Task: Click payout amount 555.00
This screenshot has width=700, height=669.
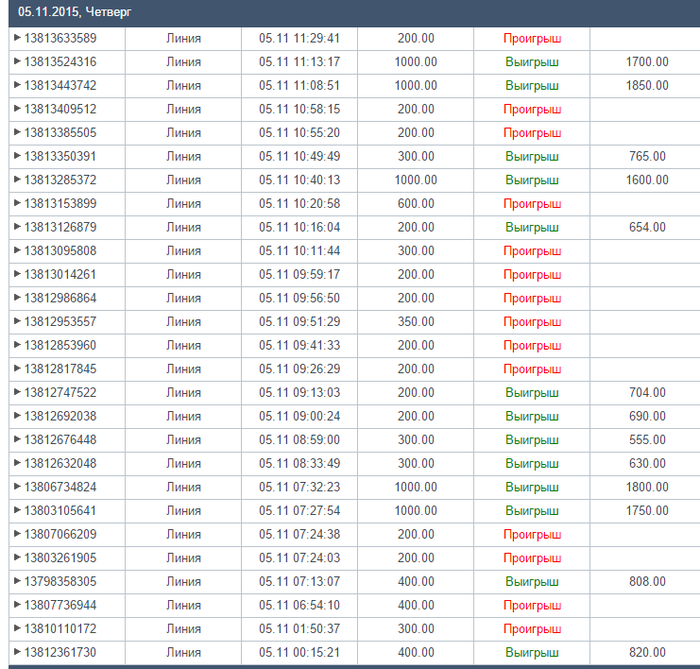Action: tap(647, 440)
